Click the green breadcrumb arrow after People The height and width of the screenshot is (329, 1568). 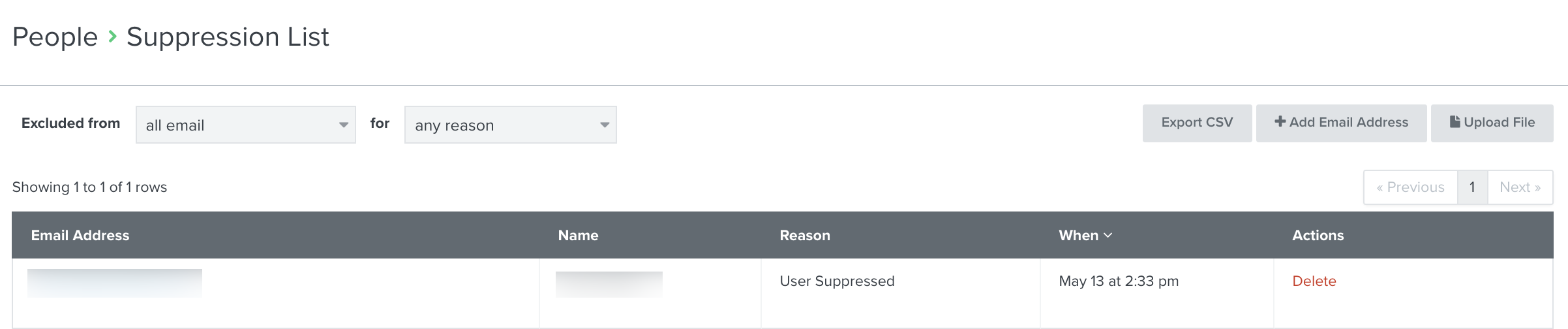(113, 37)
